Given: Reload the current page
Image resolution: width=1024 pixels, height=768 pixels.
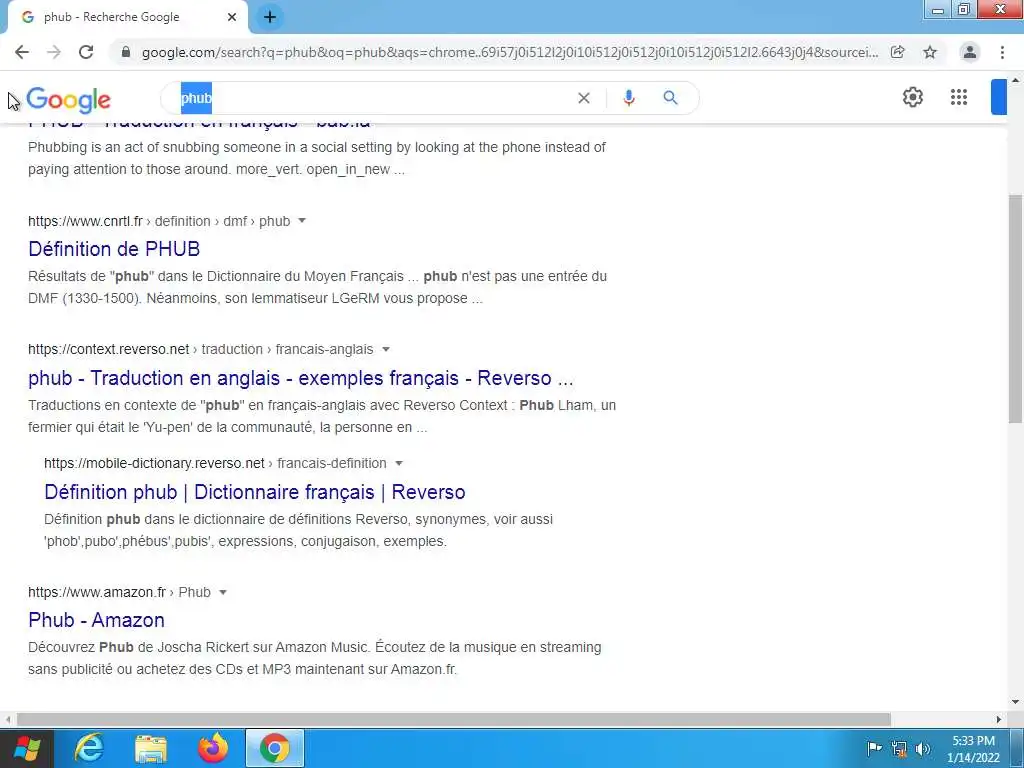Looking at the screenshot, I should (x=86, y=52).
